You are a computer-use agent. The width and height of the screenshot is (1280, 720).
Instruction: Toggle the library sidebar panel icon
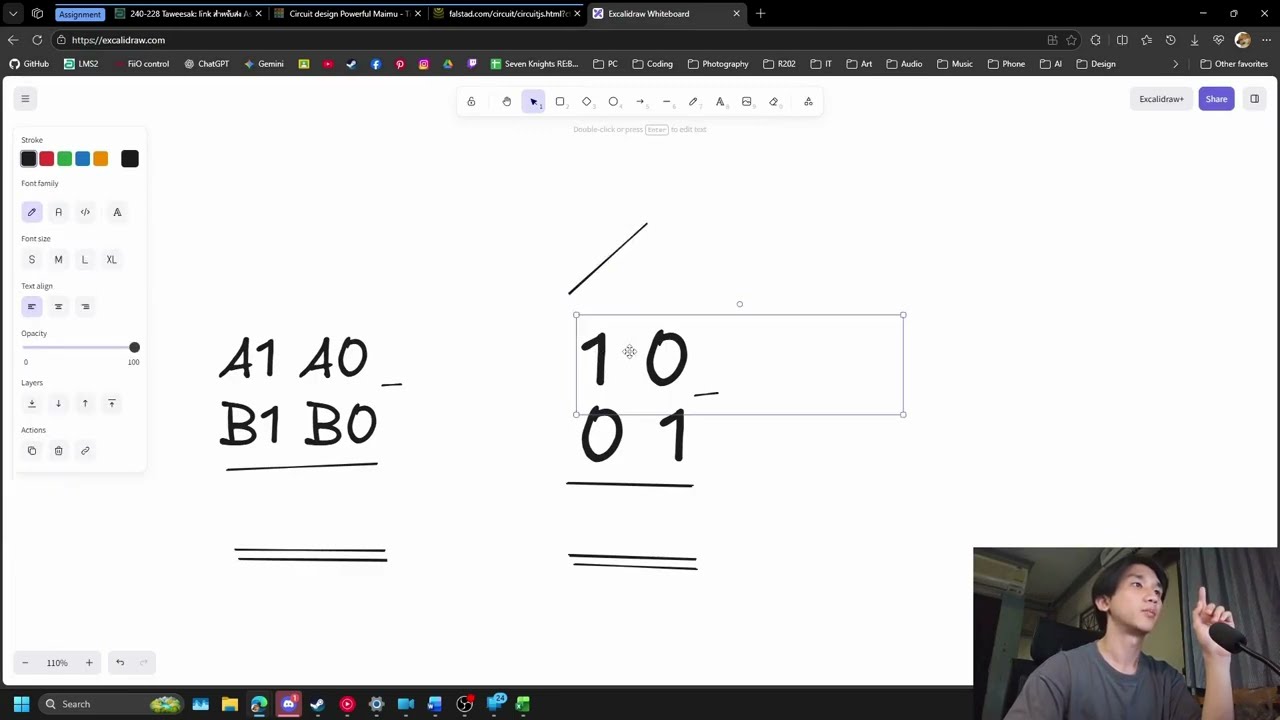pyautogui.click(x=1254, y=99)
